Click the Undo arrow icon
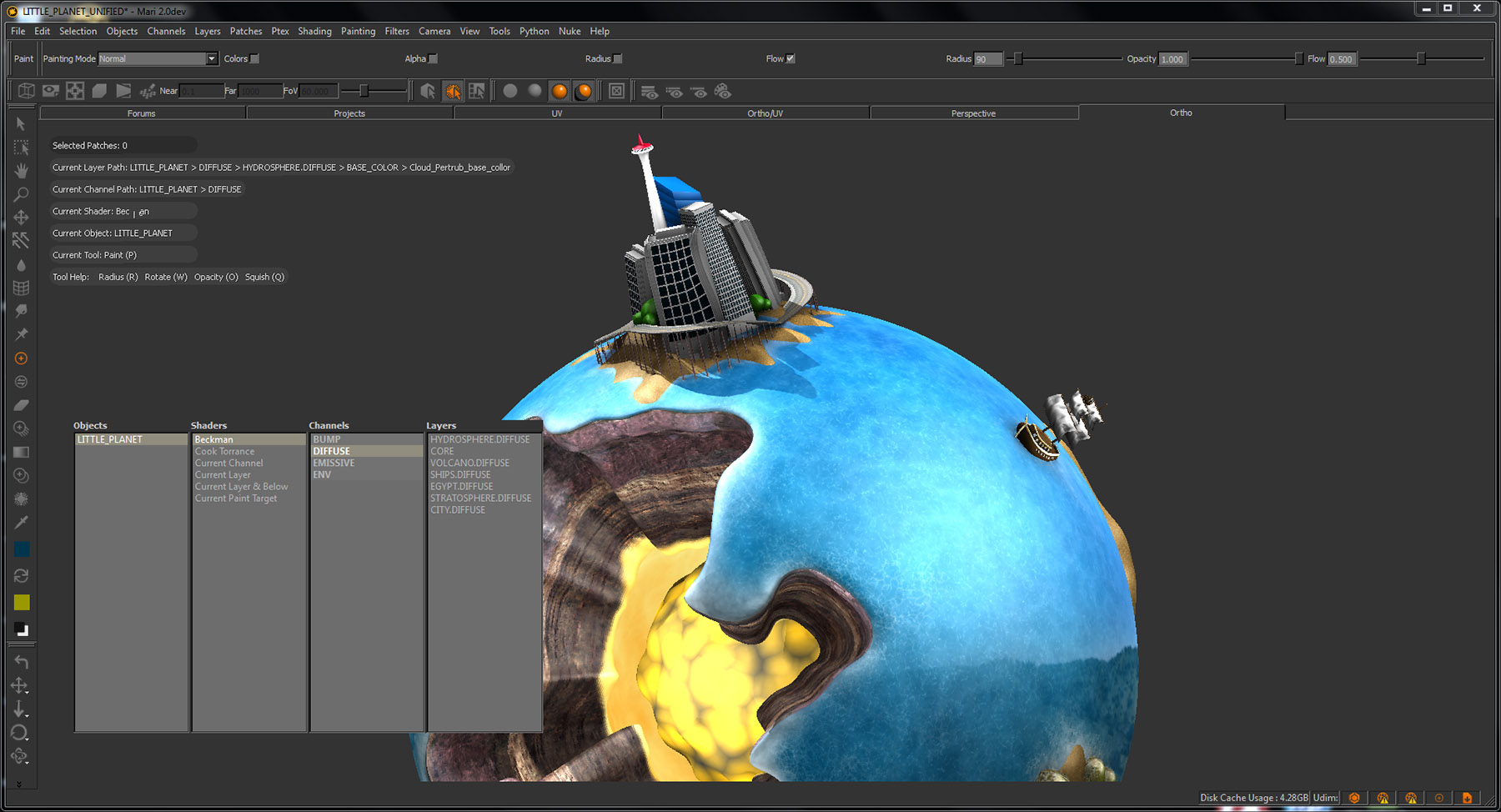 click(21, 662)
